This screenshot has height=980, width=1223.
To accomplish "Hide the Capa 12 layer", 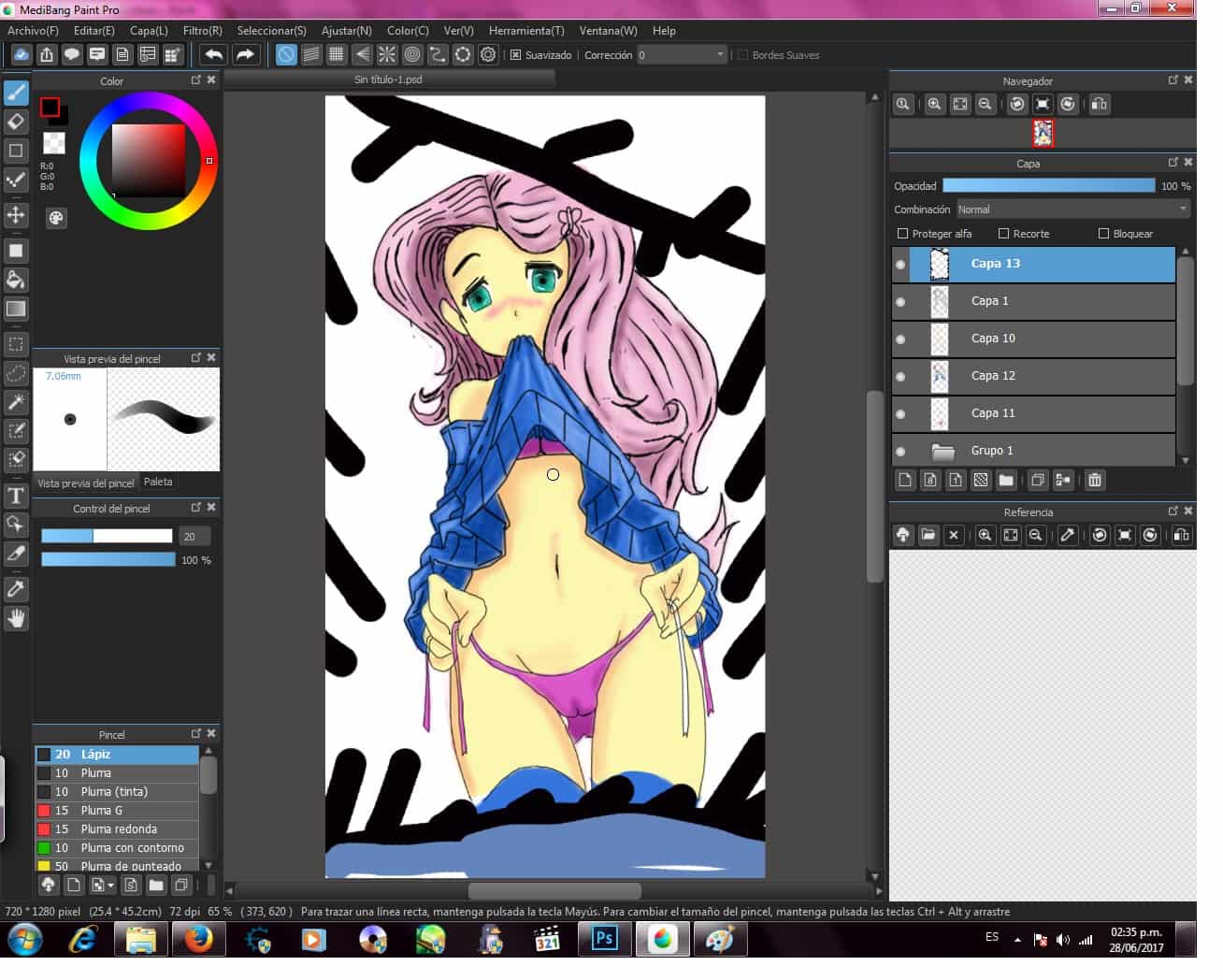I will tap(900, 377).
